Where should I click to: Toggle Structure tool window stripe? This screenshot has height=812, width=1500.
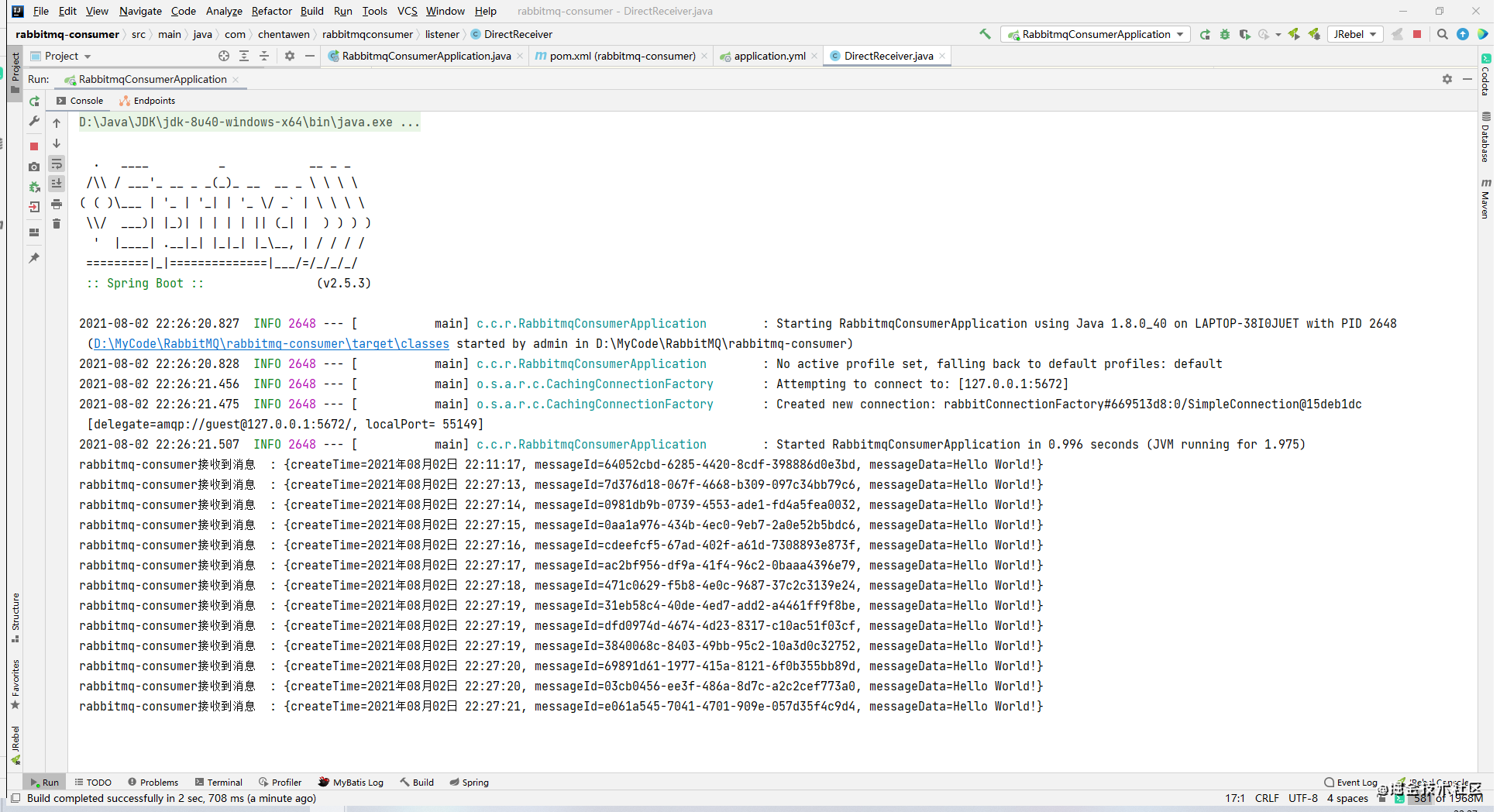coord(15,618)
